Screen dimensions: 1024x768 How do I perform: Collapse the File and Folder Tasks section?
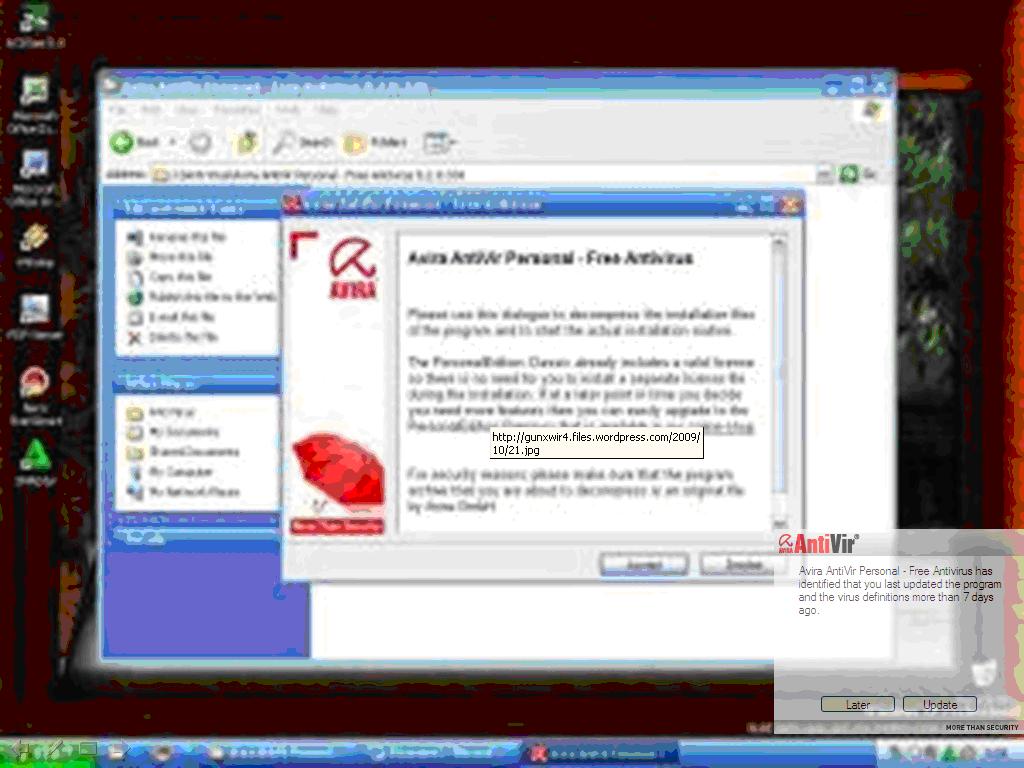(197, 208)
